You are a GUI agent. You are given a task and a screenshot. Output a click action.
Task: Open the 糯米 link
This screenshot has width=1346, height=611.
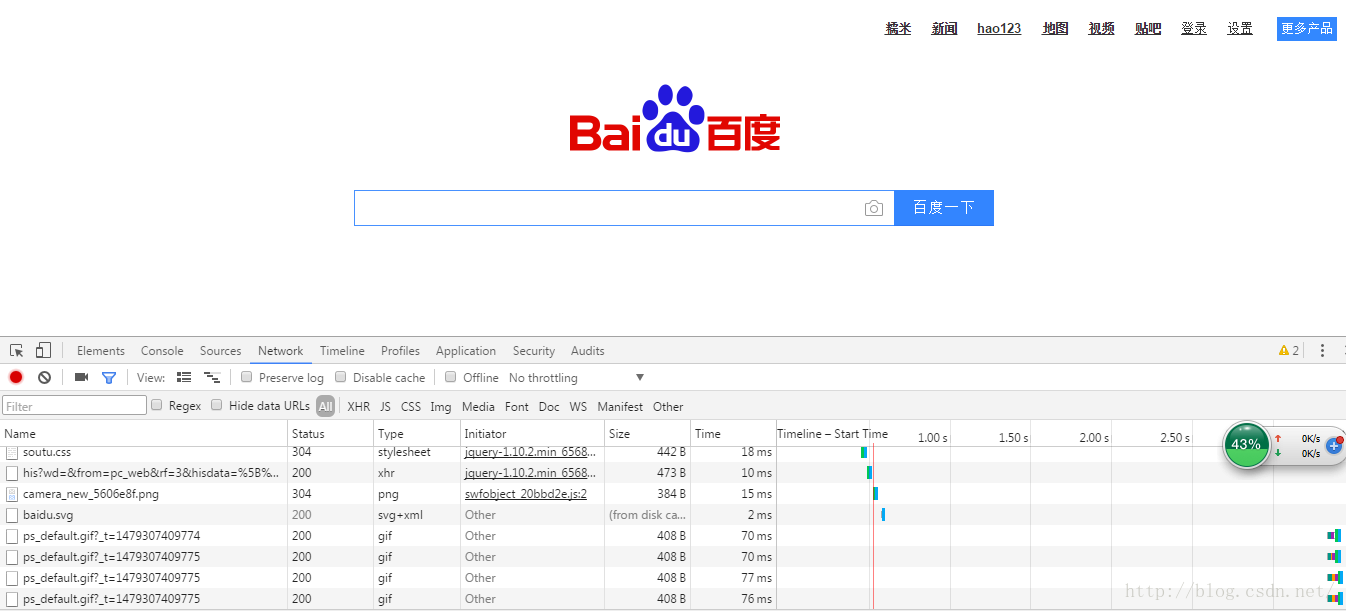[898, 29]
